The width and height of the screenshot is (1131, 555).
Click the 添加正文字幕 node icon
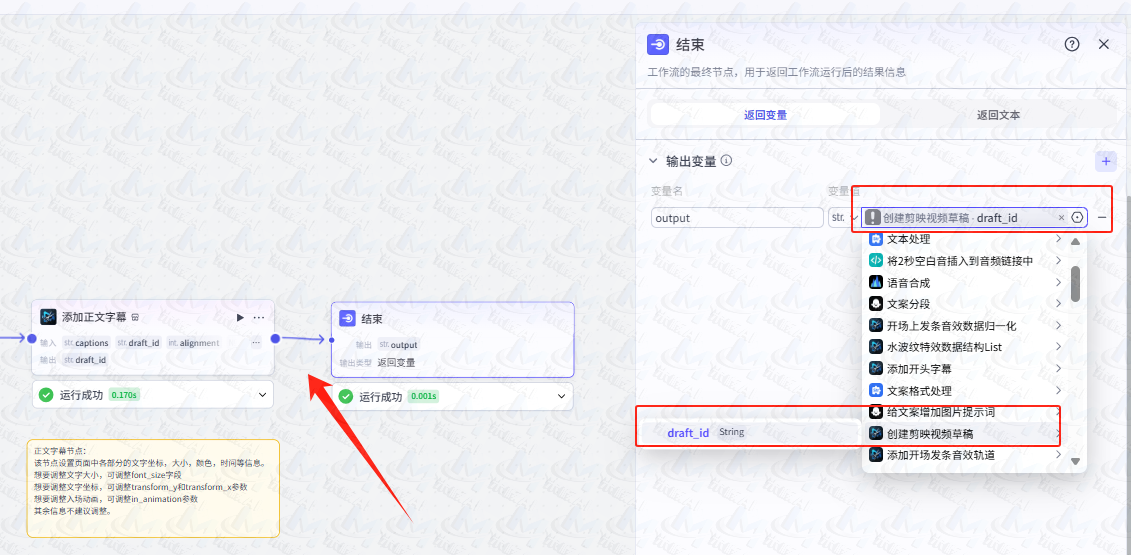[48, 317]
